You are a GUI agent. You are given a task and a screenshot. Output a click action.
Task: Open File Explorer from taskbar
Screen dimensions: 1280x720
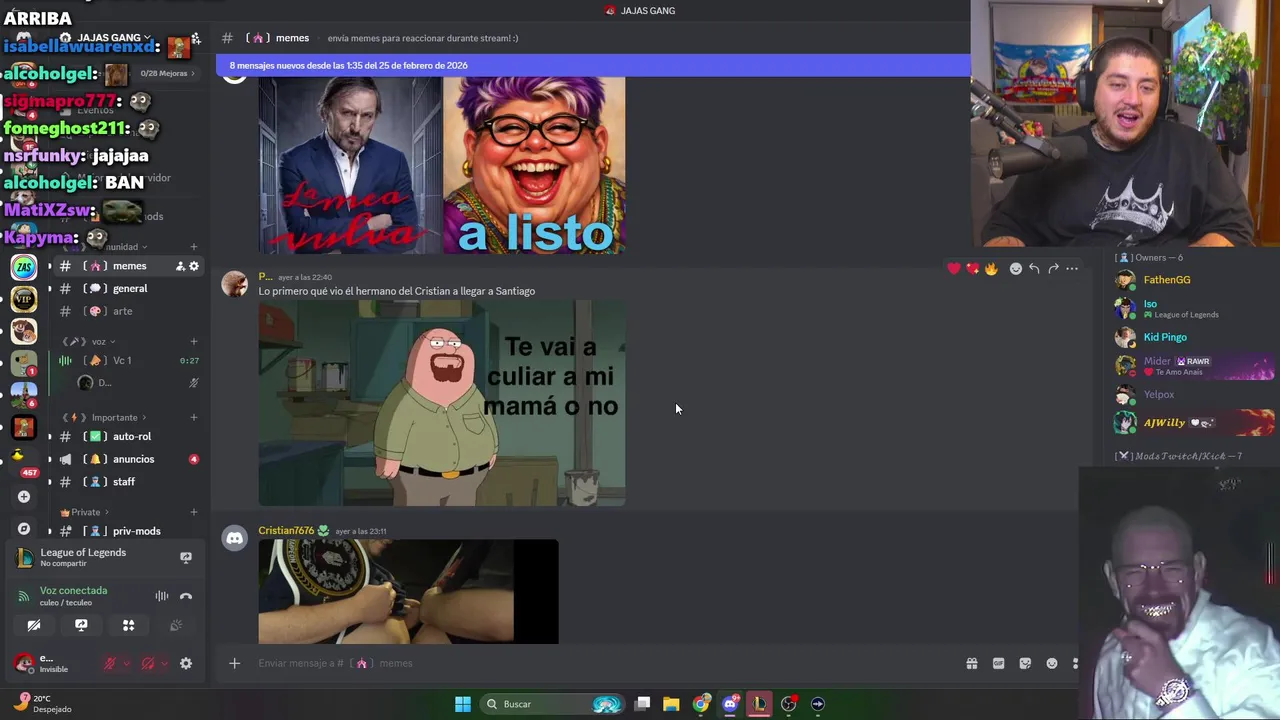671,704
